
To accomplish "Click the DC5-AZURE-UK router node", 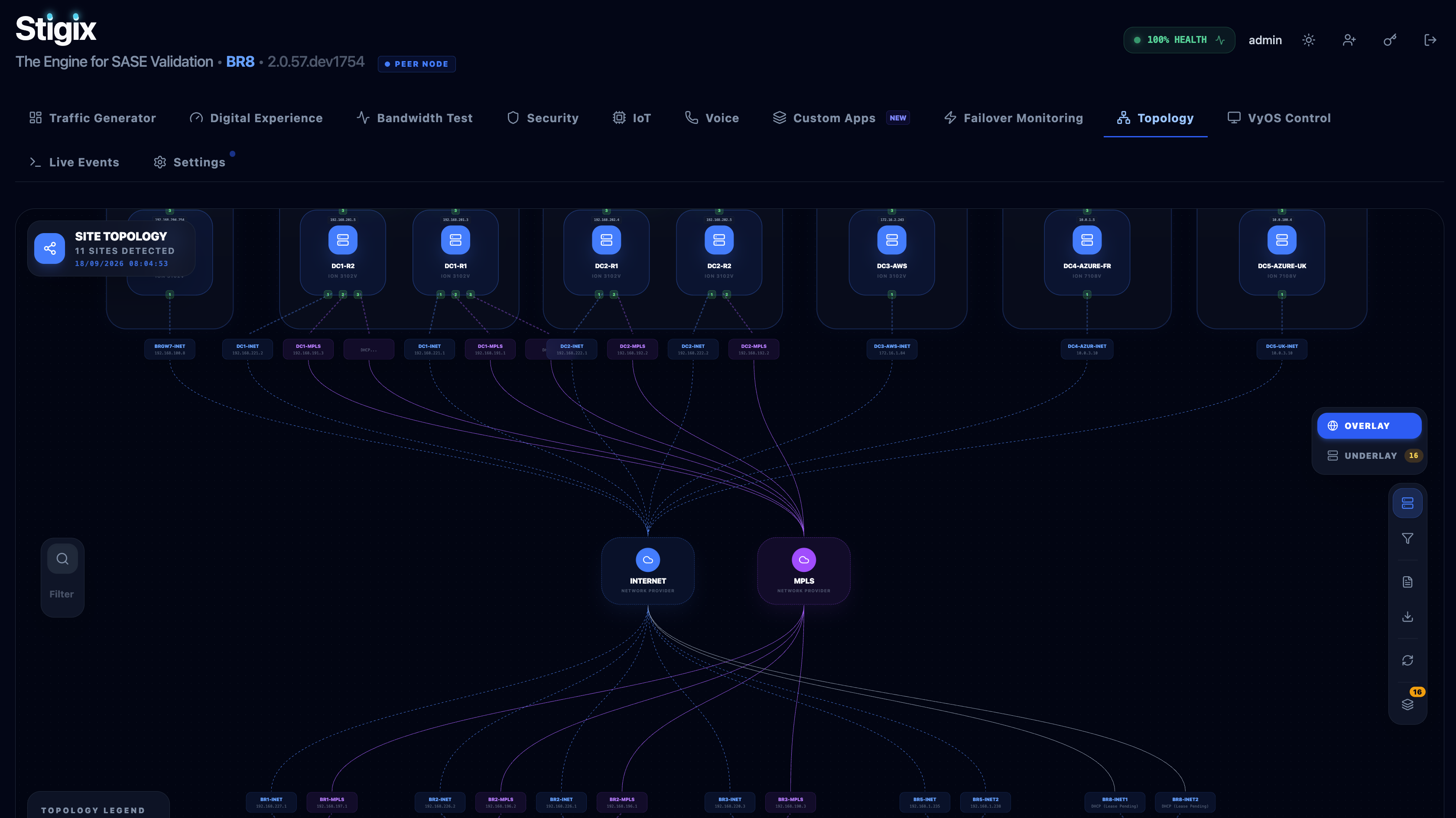I will [1282, 252].
